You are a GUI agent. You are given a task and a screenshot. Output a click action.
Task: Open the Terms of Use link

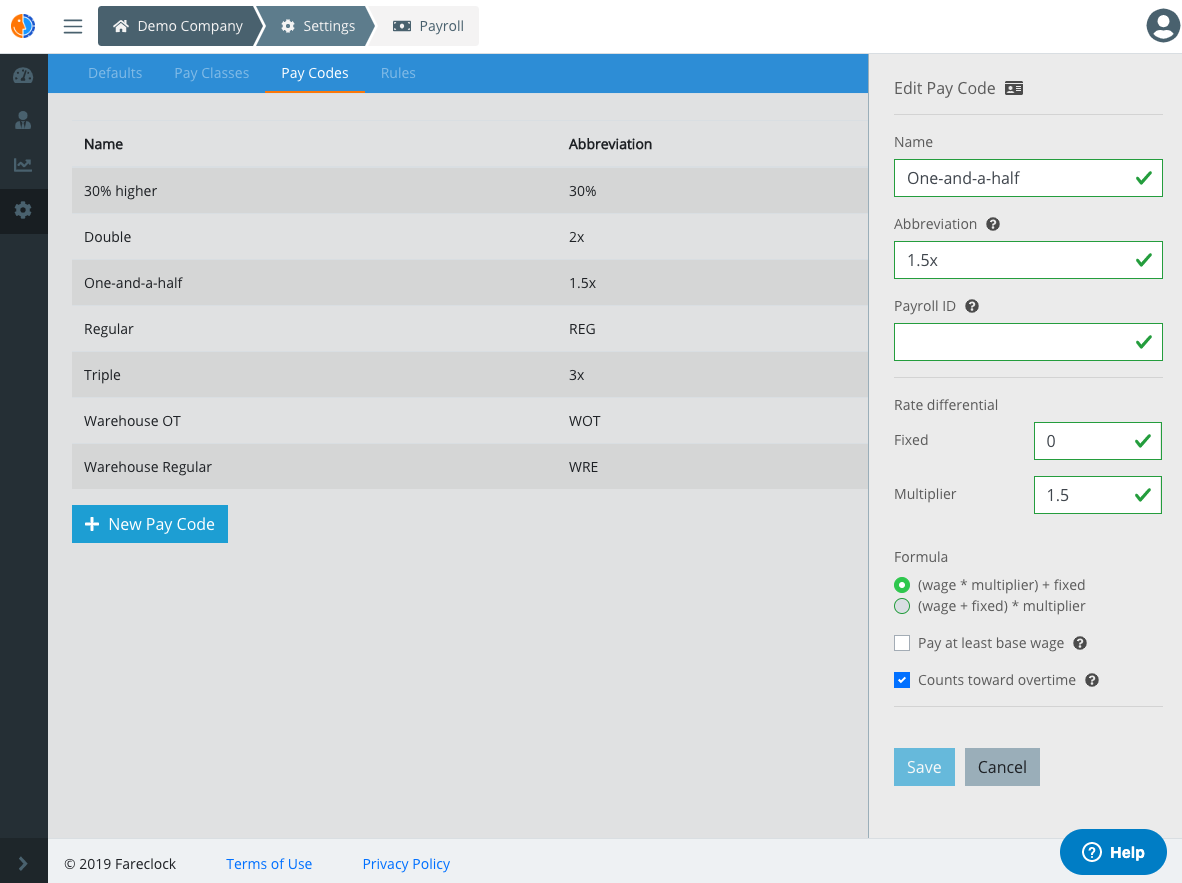[269, 864]
